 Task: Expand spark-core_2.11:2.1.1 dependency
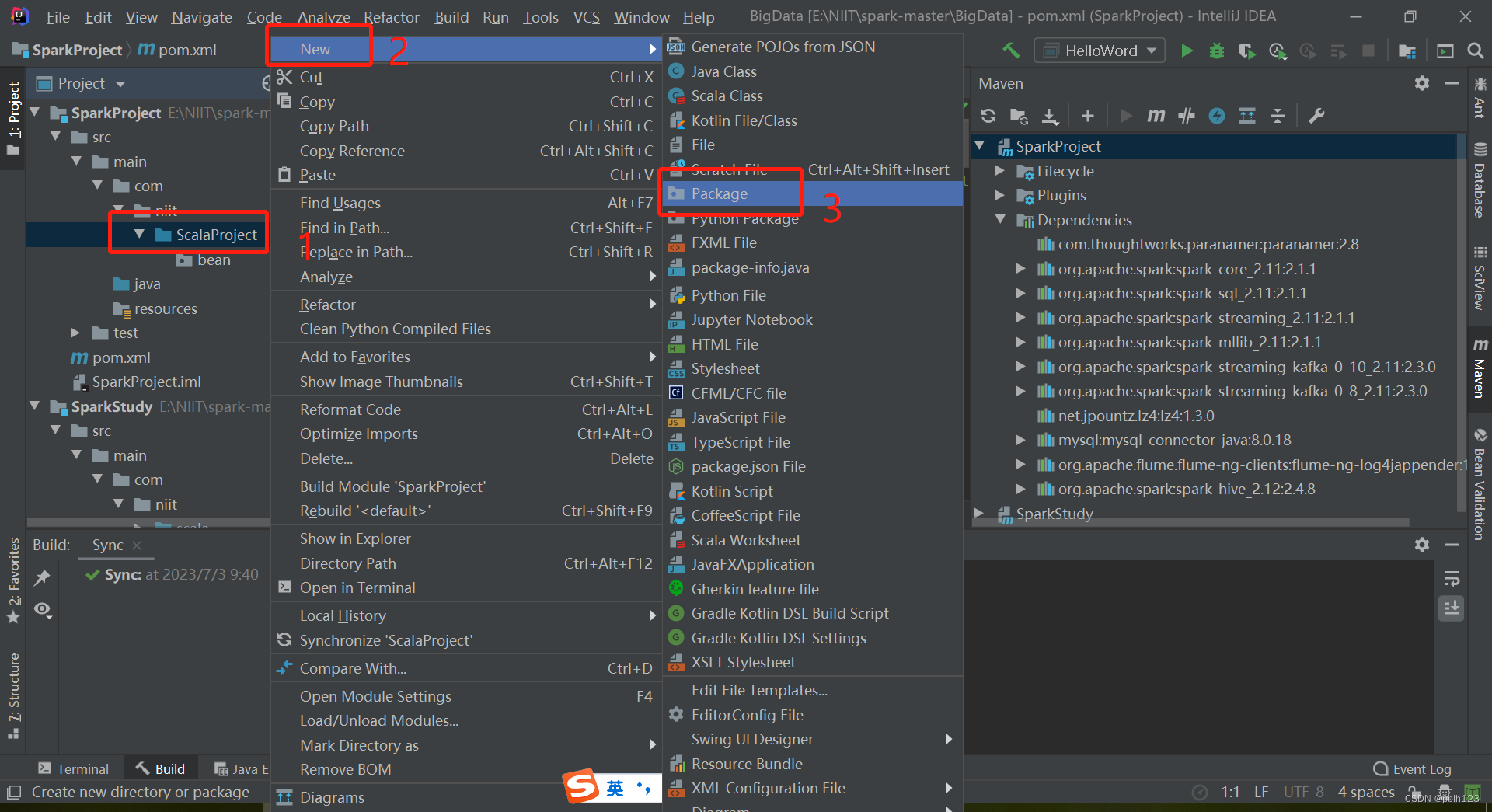(x=1020, y=269)
